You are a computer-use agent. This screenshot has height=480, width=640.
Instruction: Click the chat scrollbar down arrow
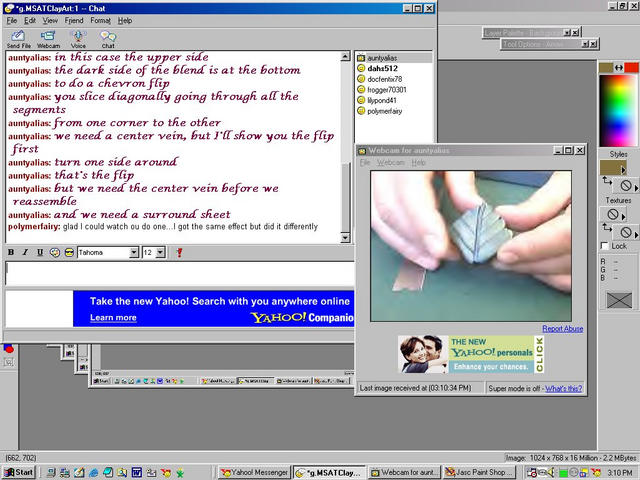(345, 238)
